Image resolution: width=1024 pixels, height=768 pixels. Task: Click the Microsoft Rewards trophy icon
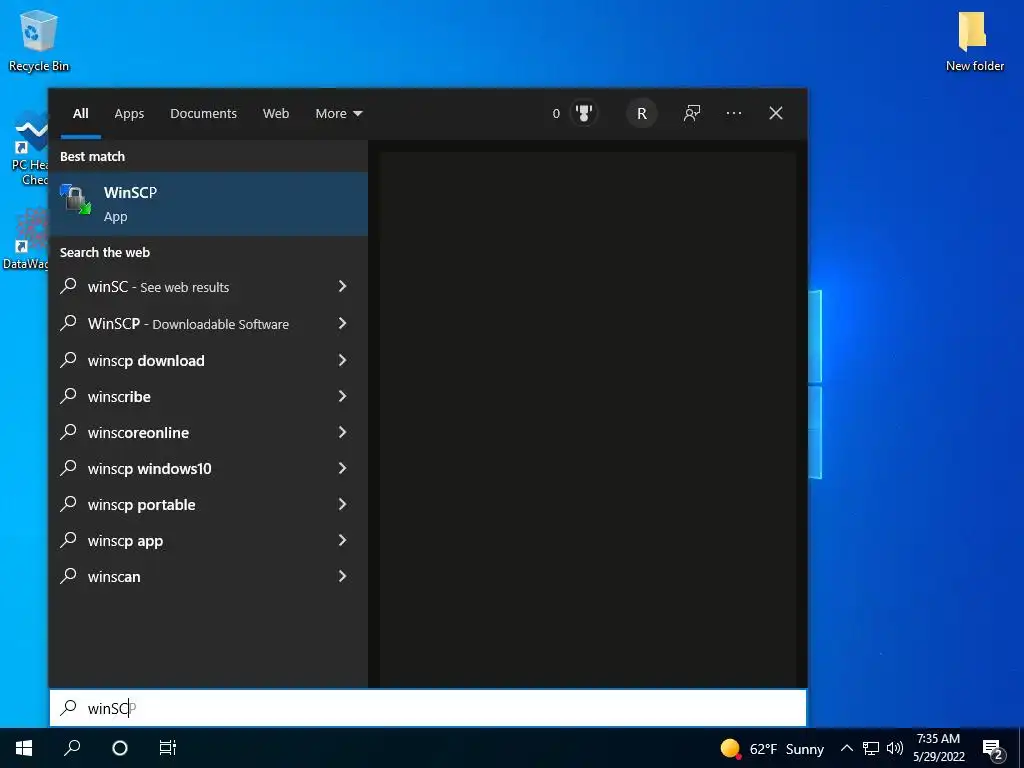pos(584,114)
